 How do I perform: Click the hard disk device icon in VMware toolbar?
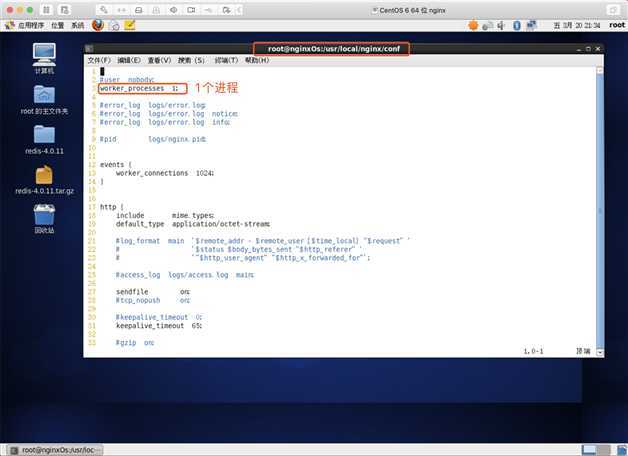[x=139, y=10]
